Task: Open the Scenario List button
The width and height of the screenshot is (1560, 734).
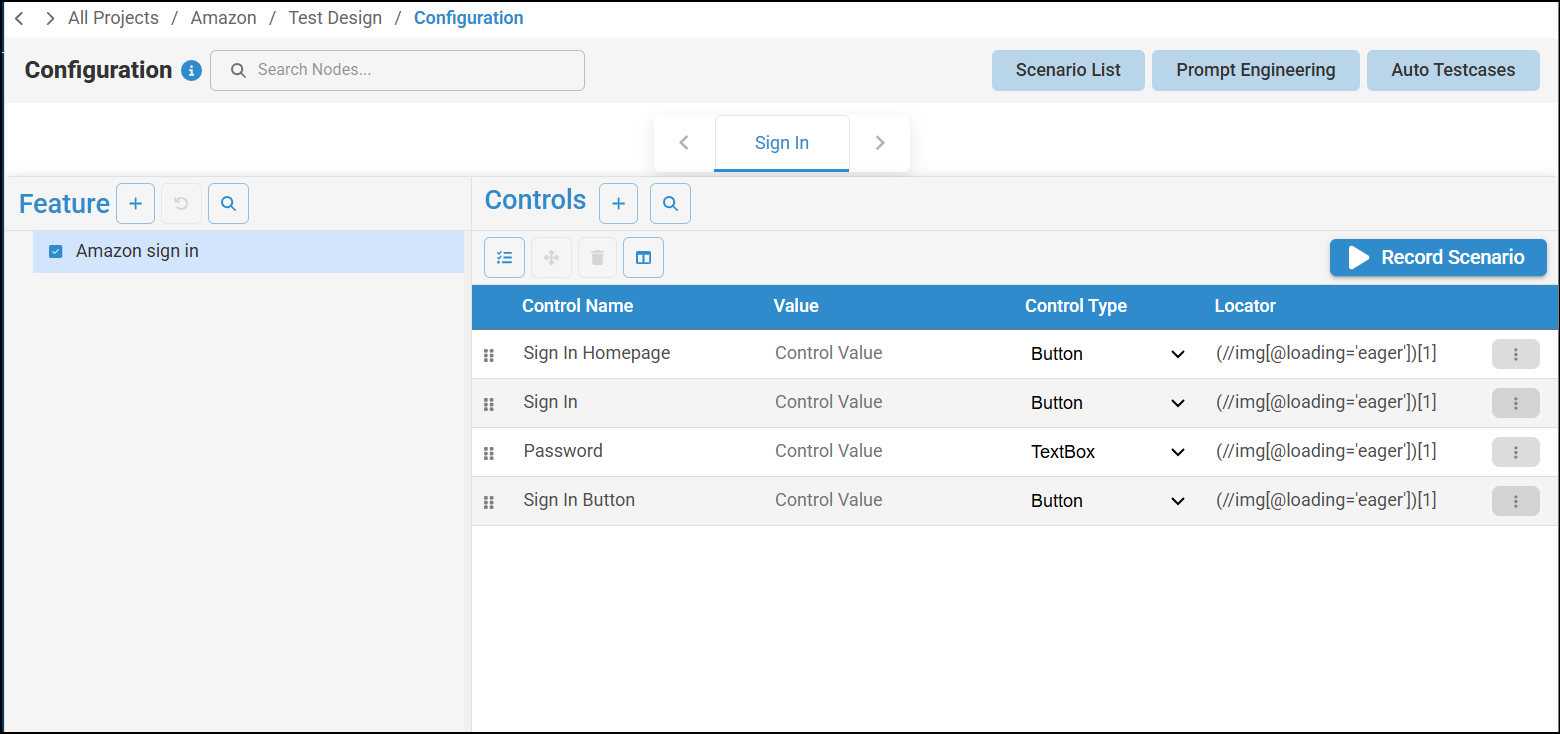Action: tap(1068, 71)
